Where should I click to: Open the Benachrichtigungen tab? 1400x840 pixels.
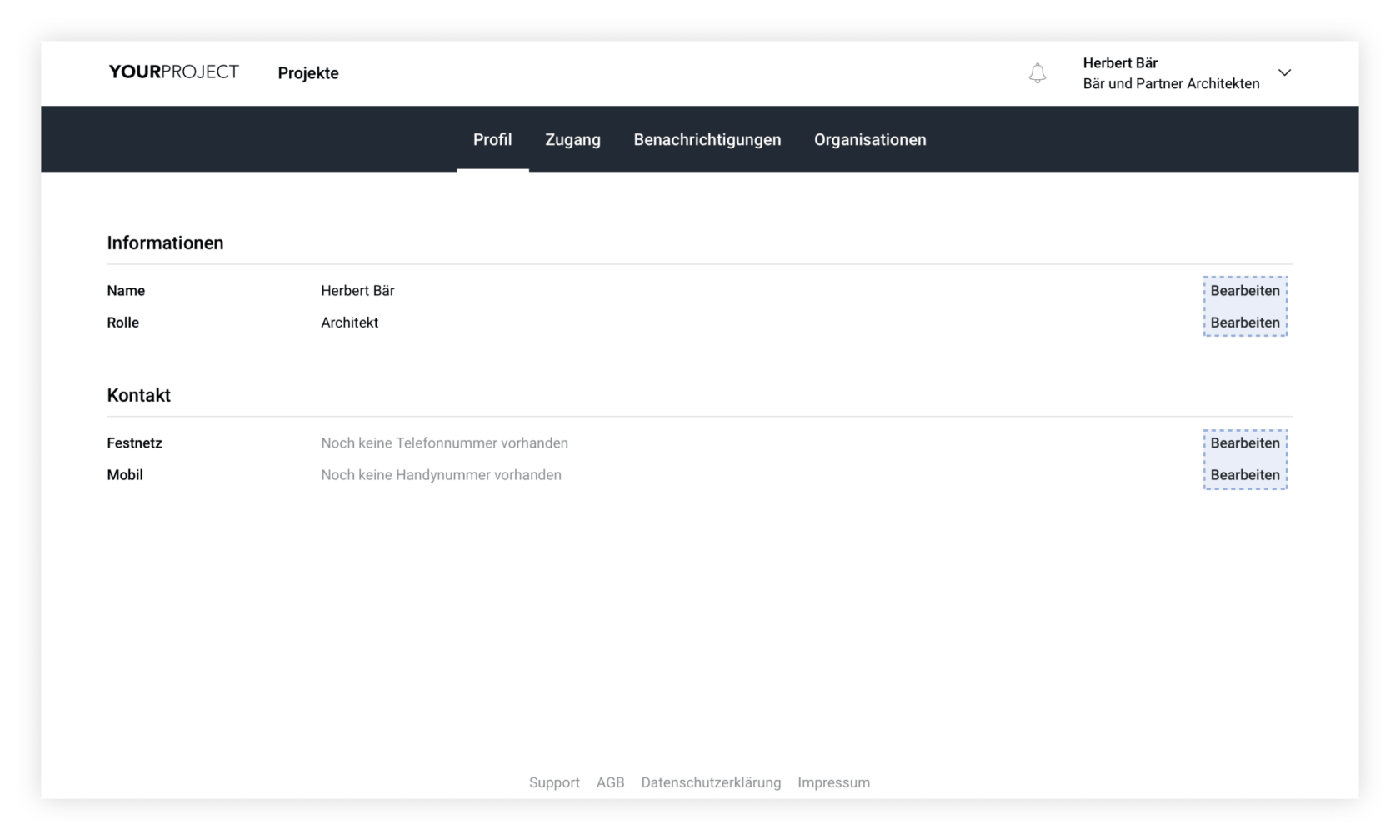[x=707, y=140]
